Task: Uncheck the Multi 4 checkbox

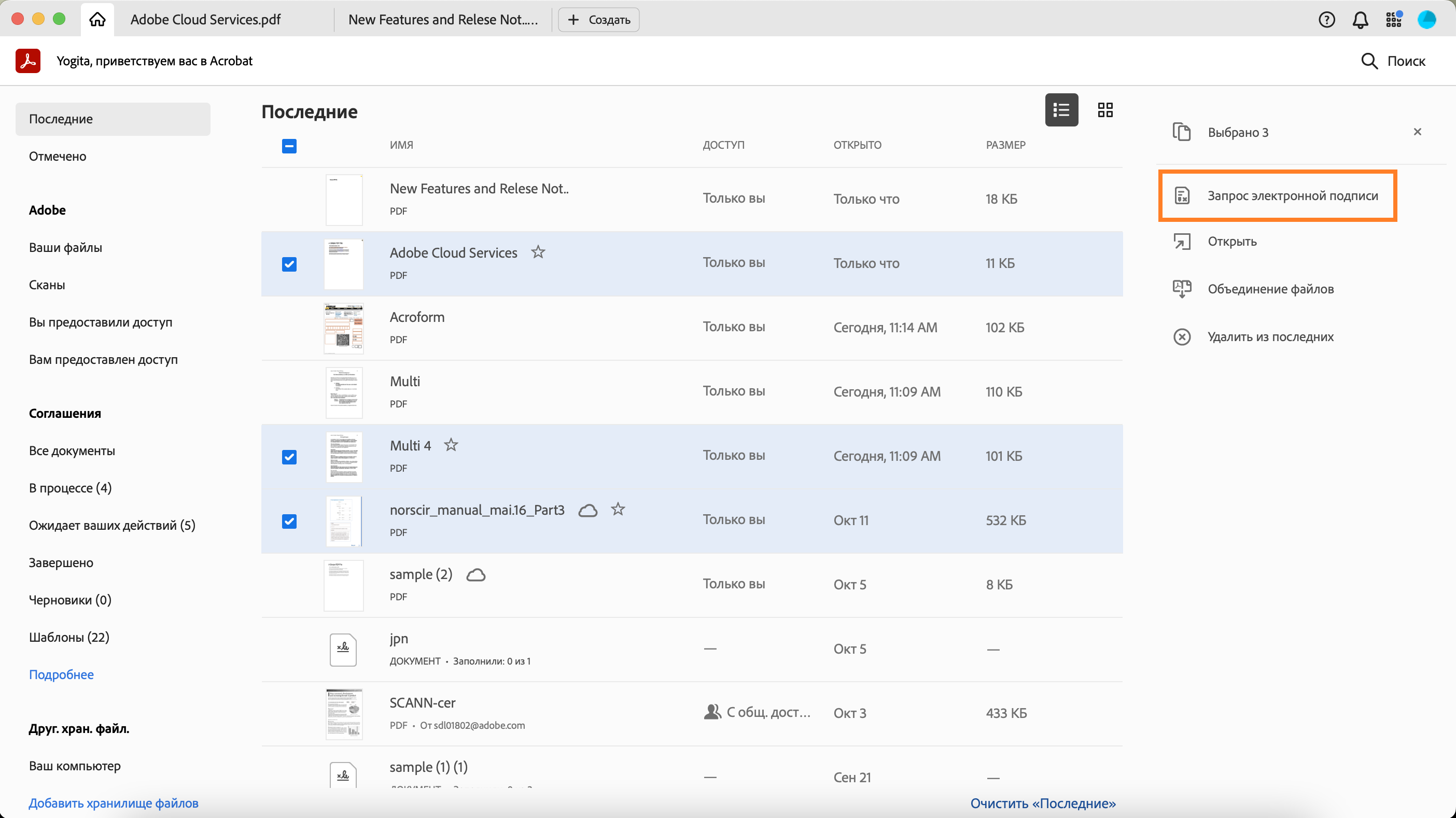Action: pyautogui.click(x=289, y=457)
